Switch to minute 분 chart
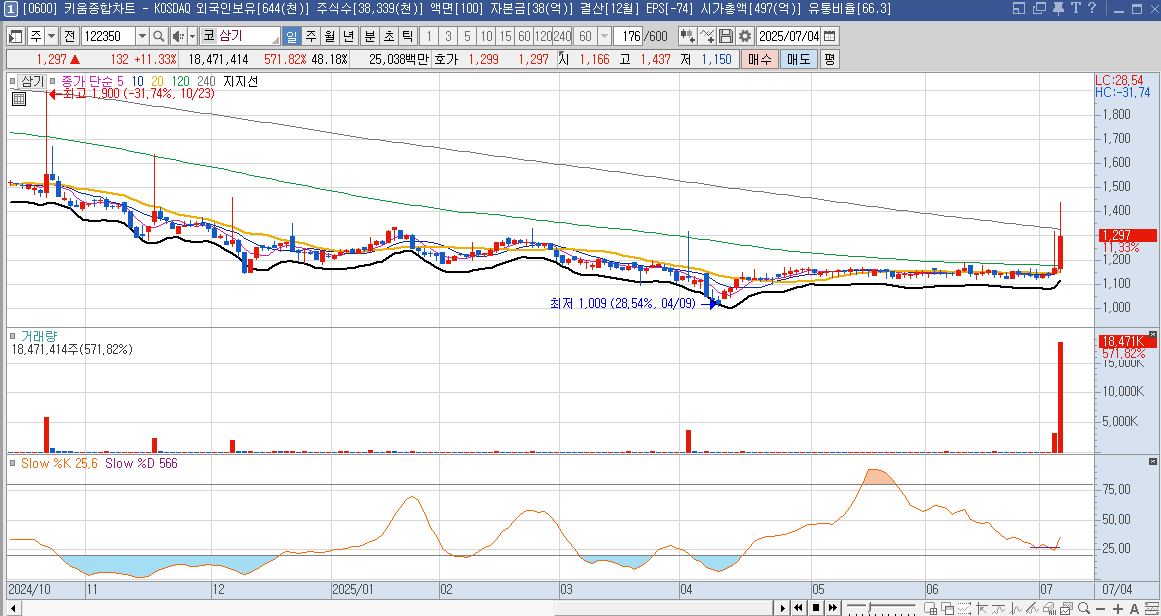 click(369, 36)
